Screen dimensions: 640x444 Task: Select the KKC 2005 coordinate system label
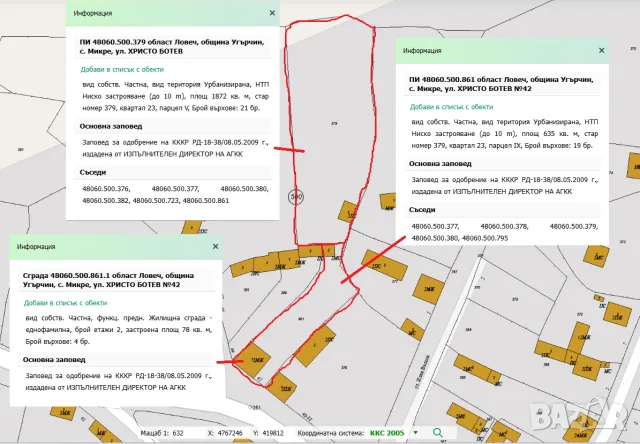tap(387, 433)
